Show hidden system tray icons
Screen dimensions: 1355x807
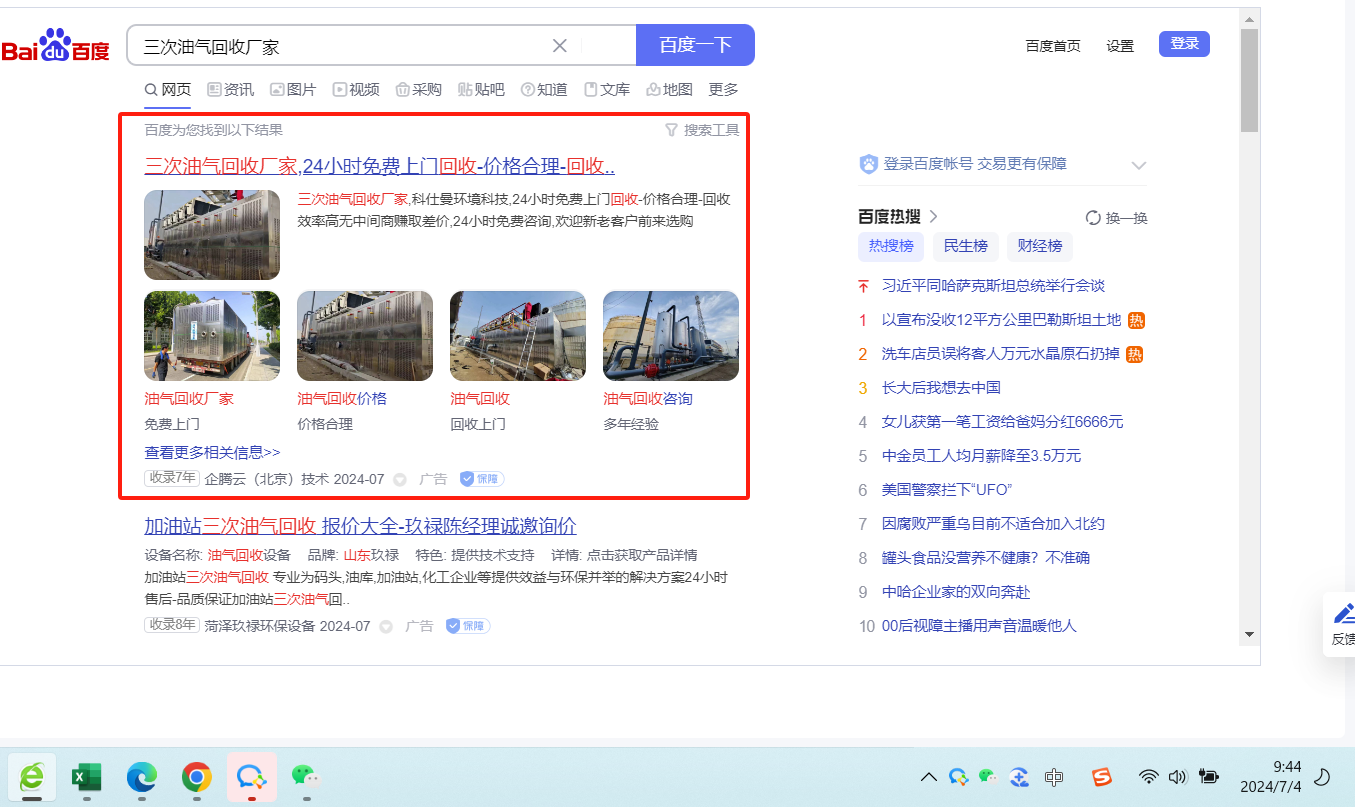click(928, 777)
